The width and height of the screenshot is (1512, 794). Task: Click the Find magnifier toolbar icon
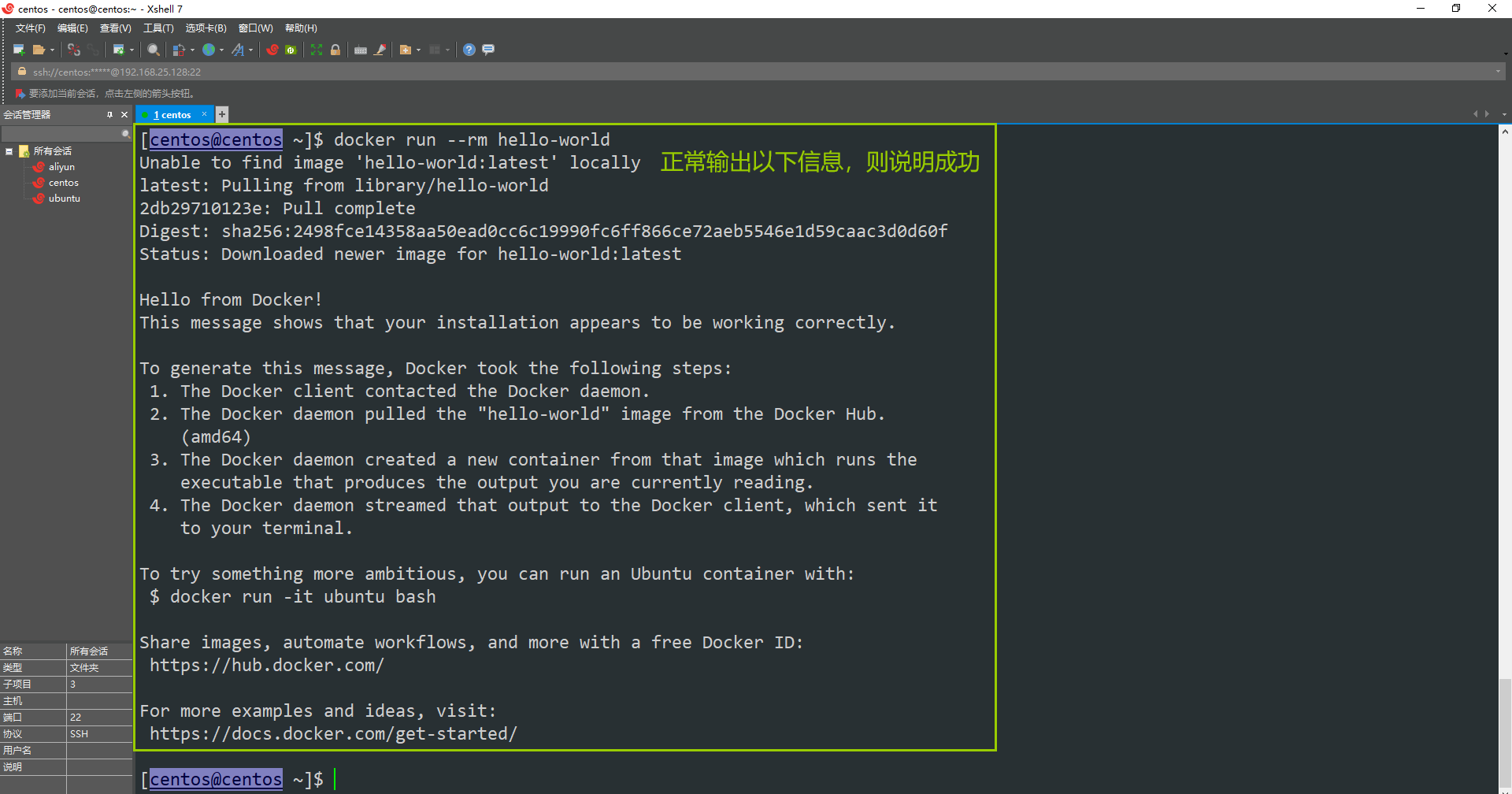tap(154, 50)
